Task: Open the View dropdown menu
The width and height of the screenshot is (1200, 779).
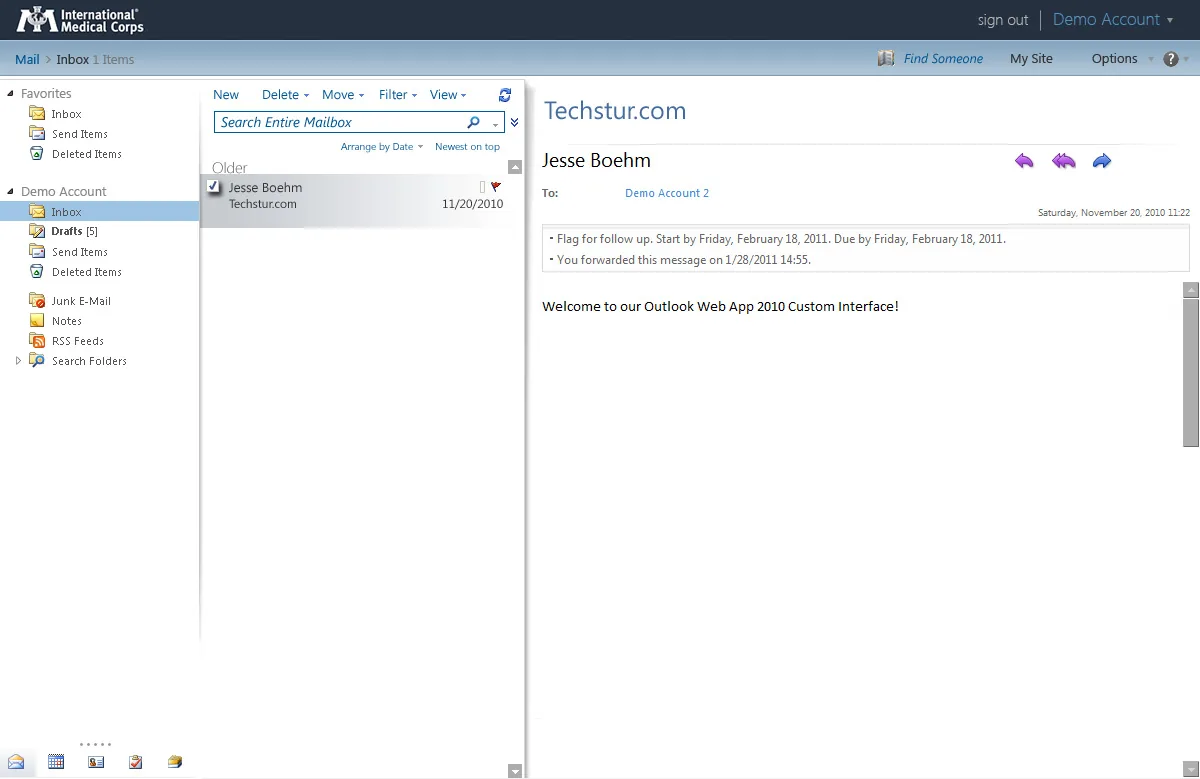Action: tap(448, 95)
